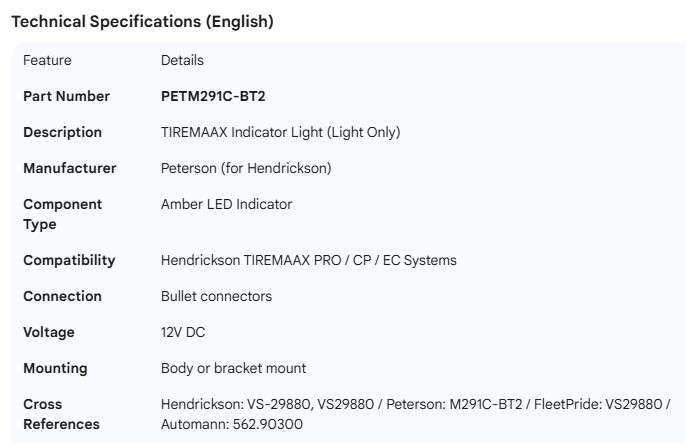Click the Technical Specifications (English) heading

point(142,22)
